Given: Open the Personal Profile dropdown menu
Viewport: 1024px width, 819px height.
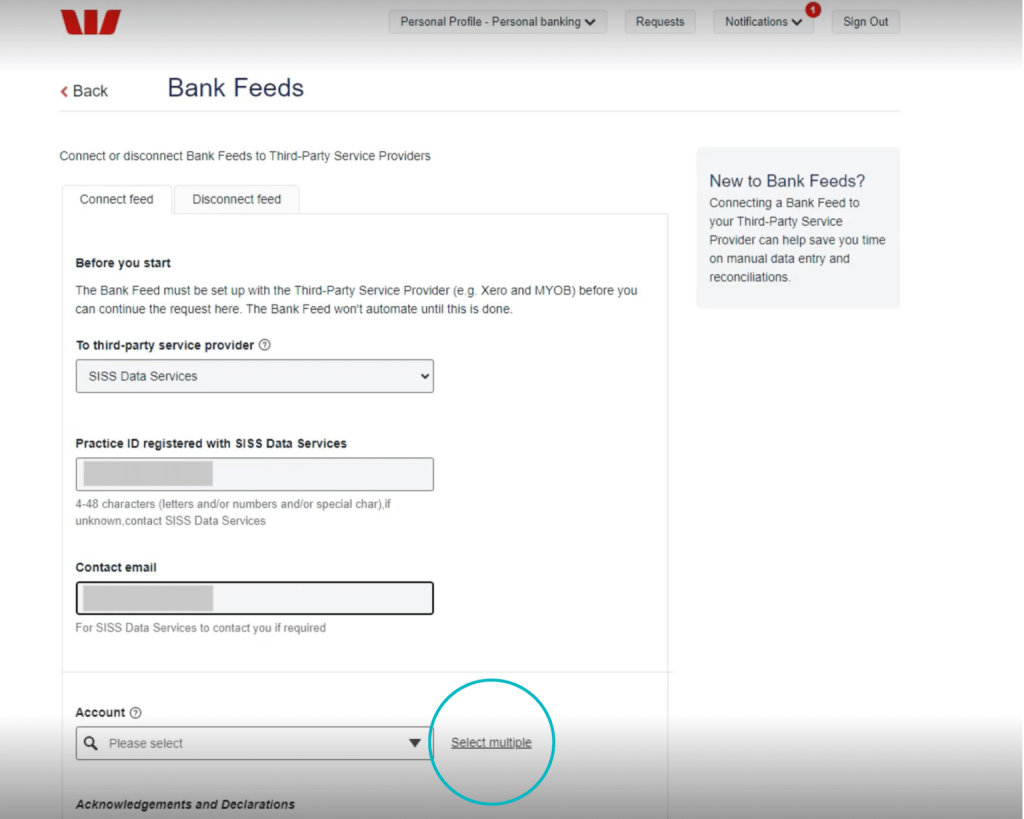Looking at the screenshot, I should [498, 22].
